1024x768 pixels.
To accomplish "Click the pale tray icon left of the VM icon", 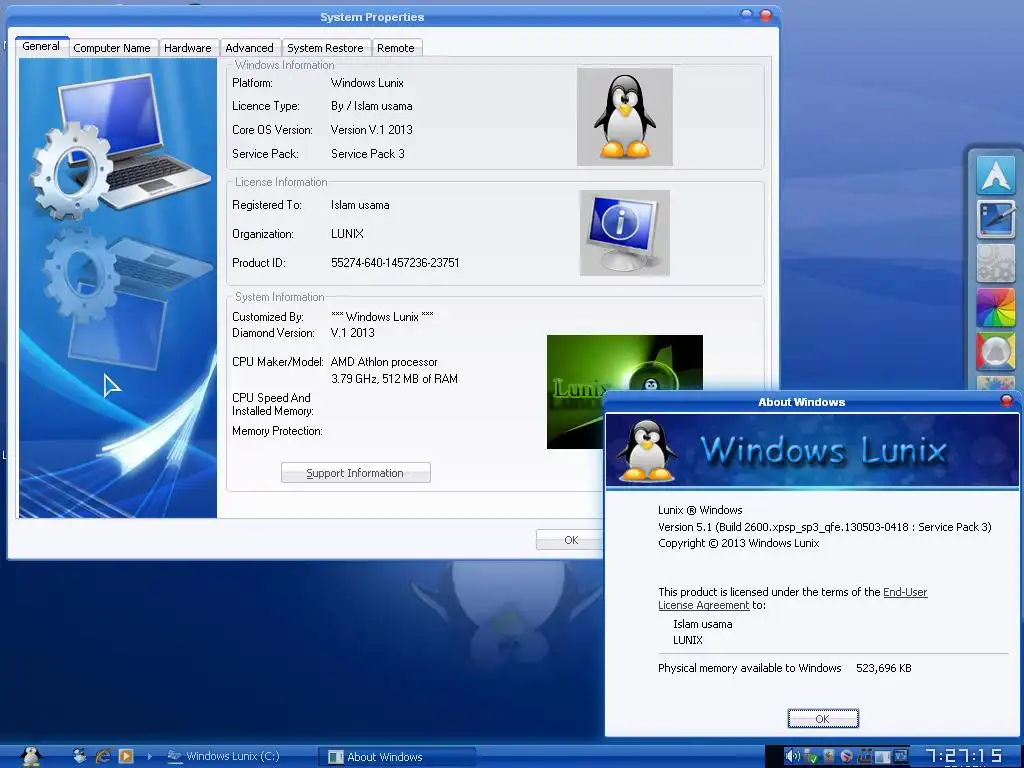I will (882, 757).
